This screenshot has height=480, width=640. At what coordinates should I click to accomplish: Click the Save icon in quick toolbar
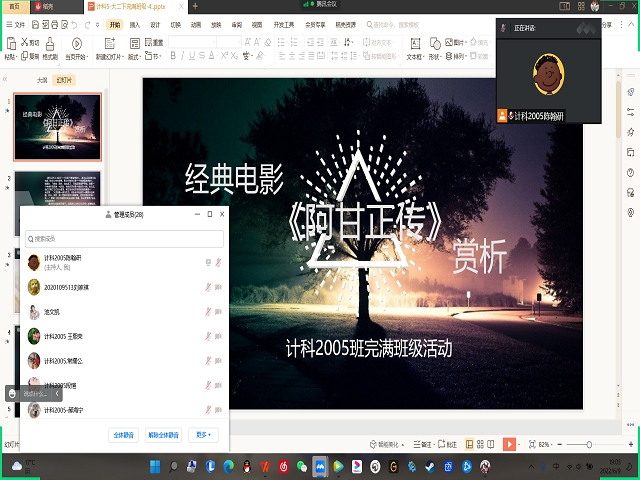coord(36,25)
